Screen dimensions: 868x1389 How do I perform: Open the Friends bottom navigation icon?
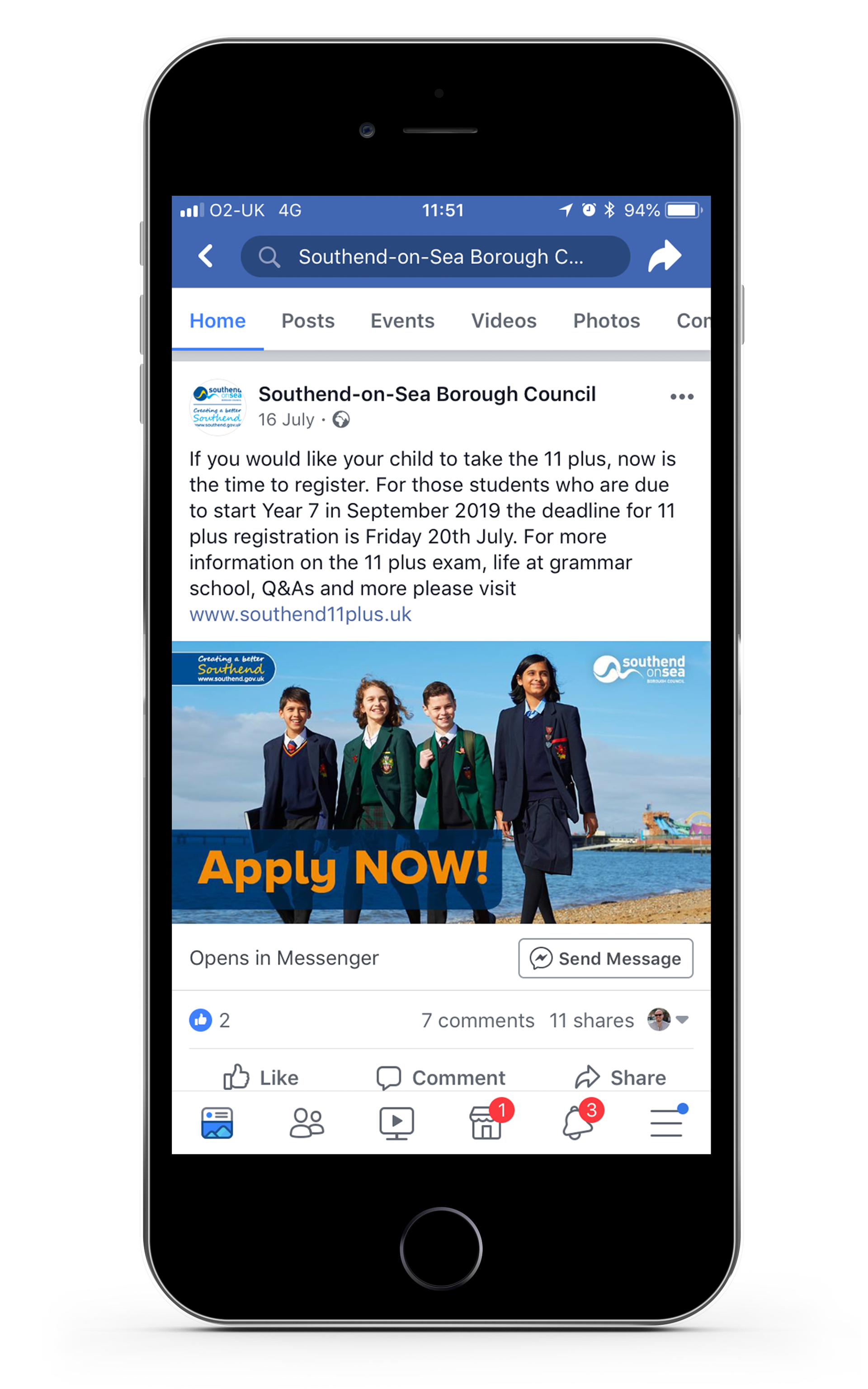(307, 1123)
